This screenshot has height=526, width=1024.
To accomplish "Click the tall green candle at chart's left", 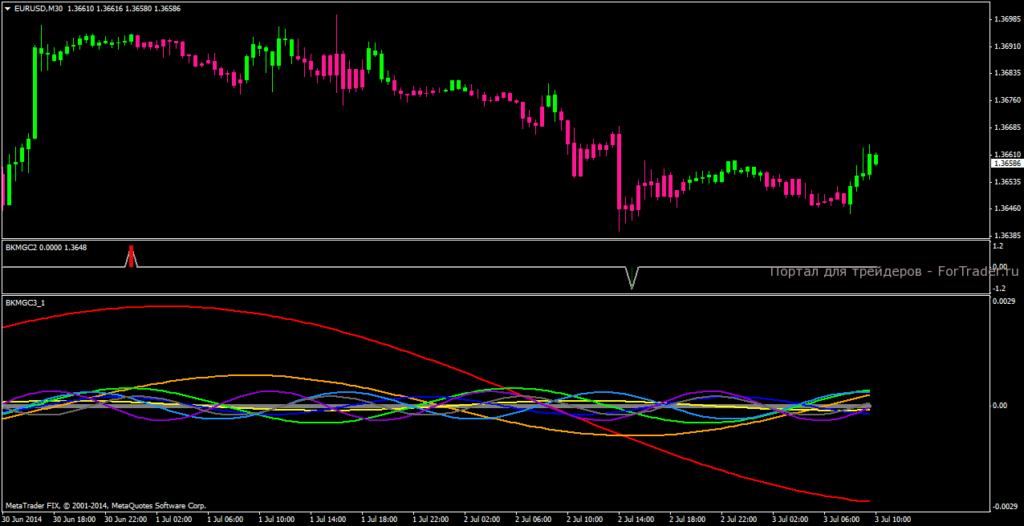I will (x=35, y=92).
